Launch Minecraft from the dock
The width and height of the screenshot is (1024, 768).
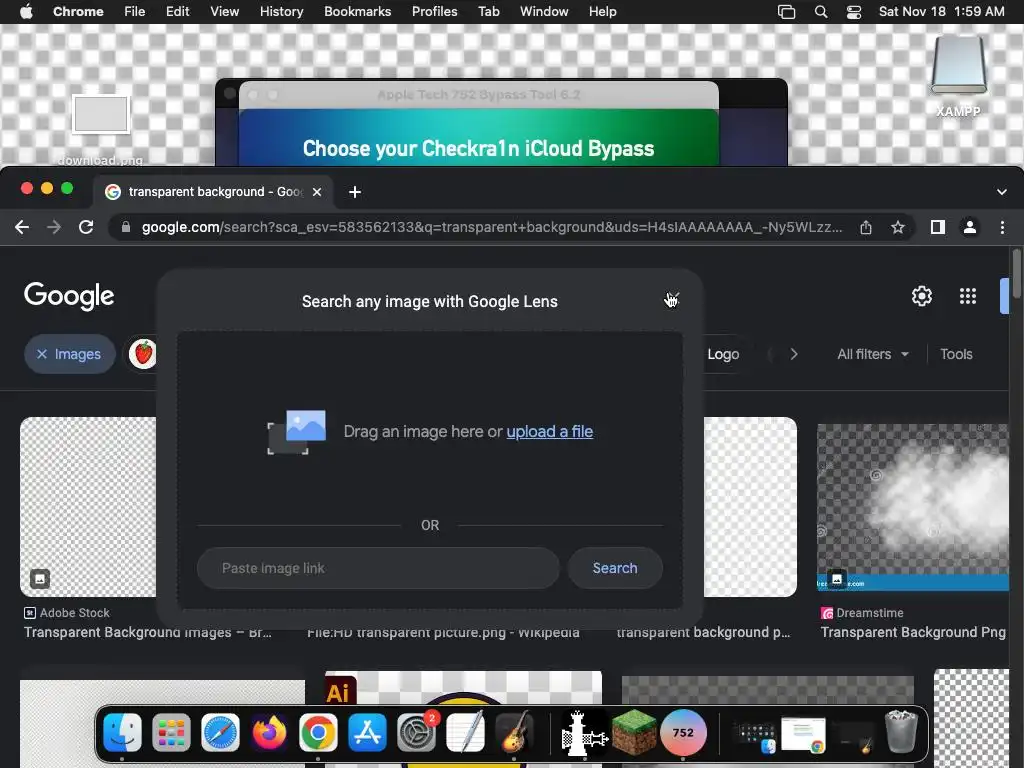click(x=634, y=732)
